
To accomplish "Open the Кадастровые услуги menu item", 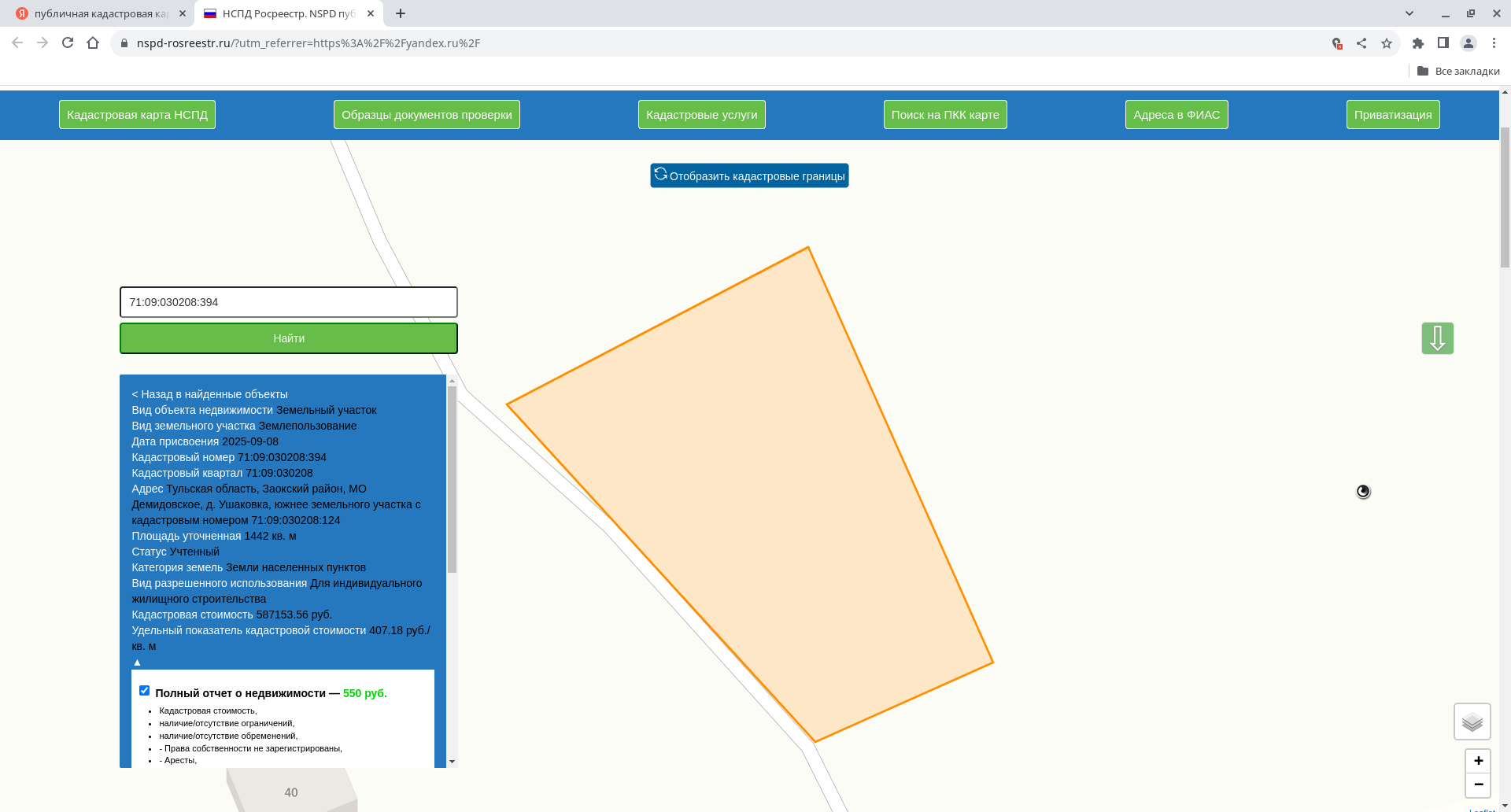I will (x=701, y=115).
